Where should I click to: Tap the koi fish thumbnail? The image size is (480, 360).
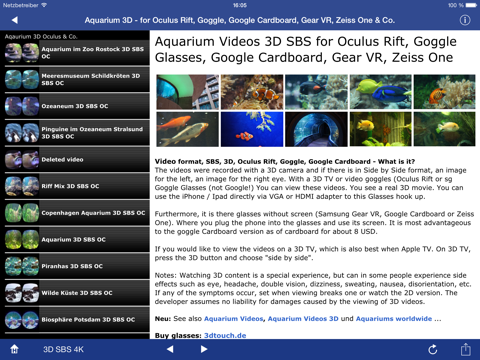click(188, 129)
